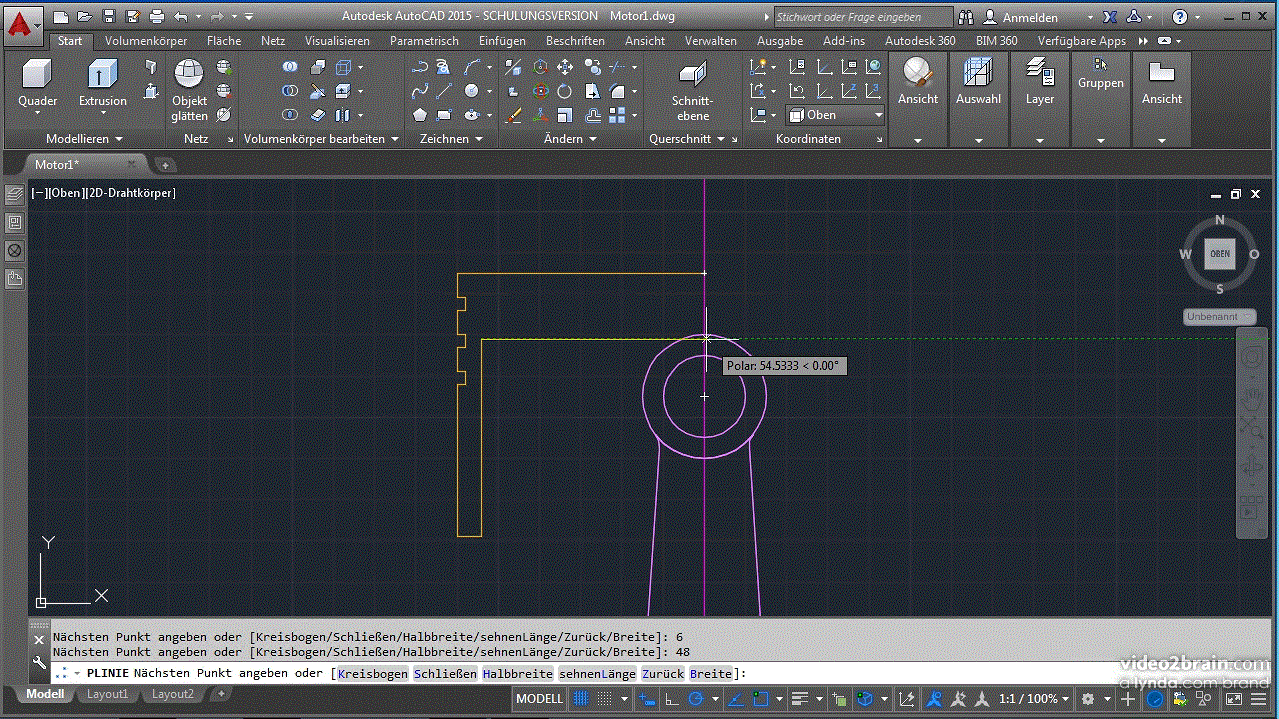Toggle lineweight display in status bar
Image resolution: width=1279 pixels, height=719 pixels.
click(x=798, y=699)
